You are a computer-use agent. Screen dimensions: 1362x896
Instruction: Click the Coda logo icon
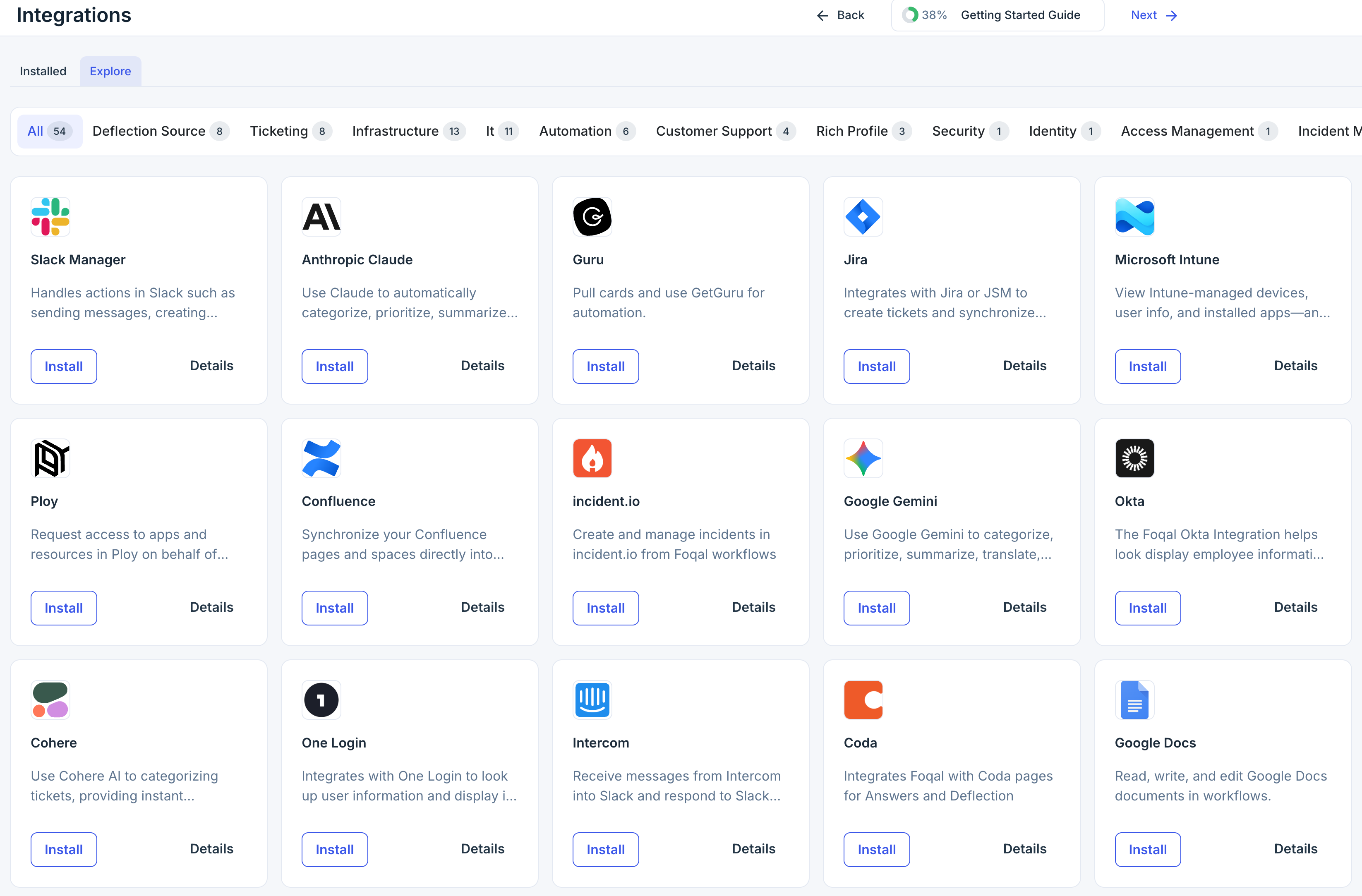pos(863,700)
